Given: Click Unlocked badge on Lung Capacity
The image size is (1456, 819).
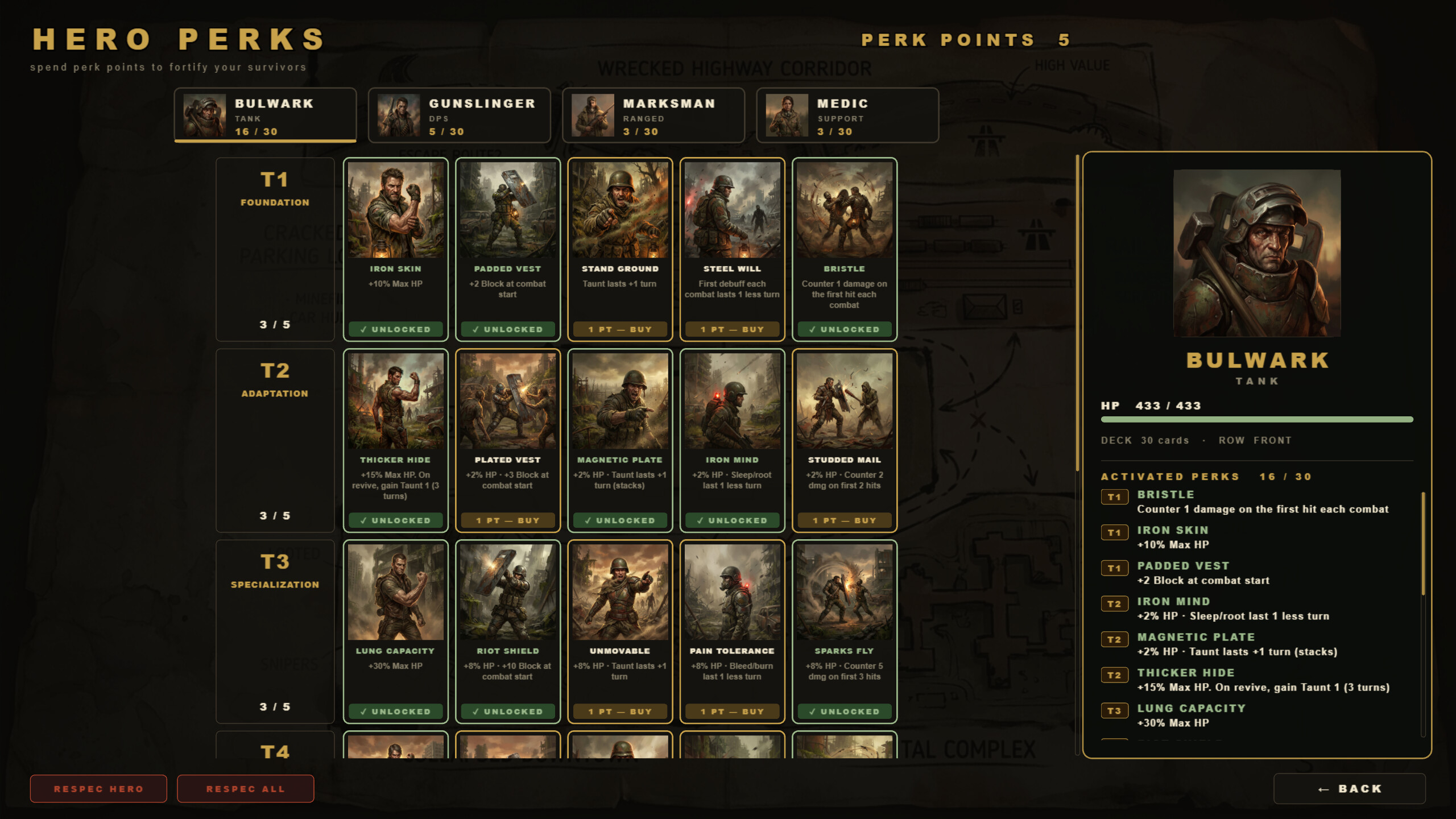Looking at the screenshot, I should (x=395, y=712).
